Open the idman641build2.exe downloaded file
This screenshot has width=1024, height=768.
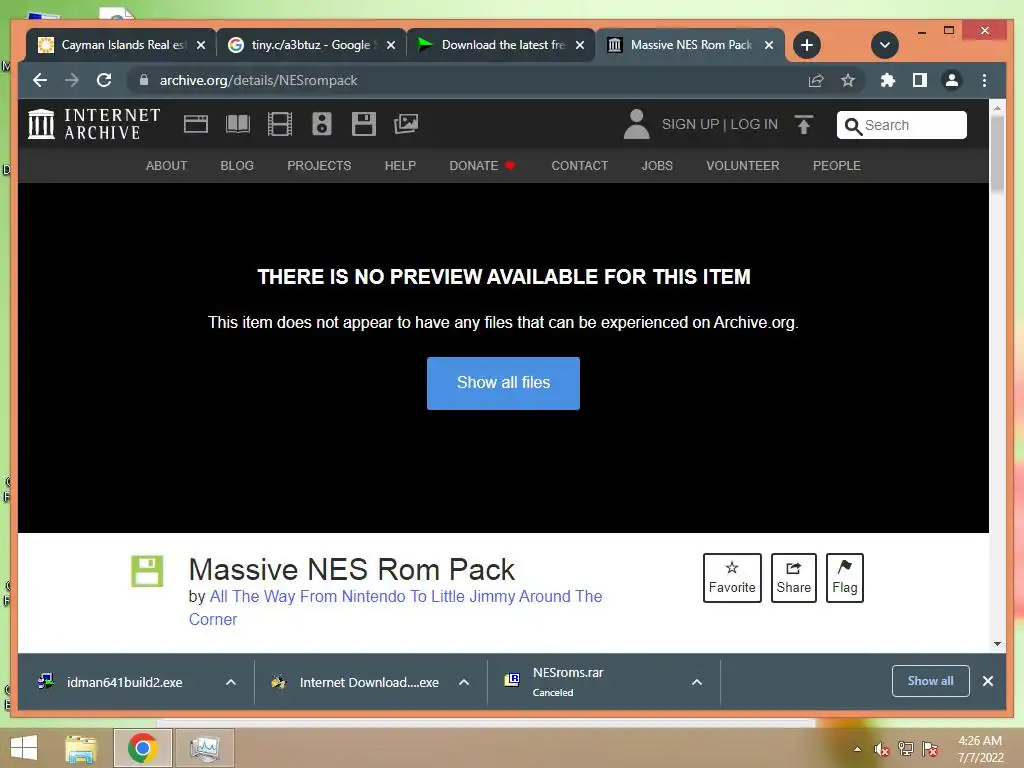point(124,682)
